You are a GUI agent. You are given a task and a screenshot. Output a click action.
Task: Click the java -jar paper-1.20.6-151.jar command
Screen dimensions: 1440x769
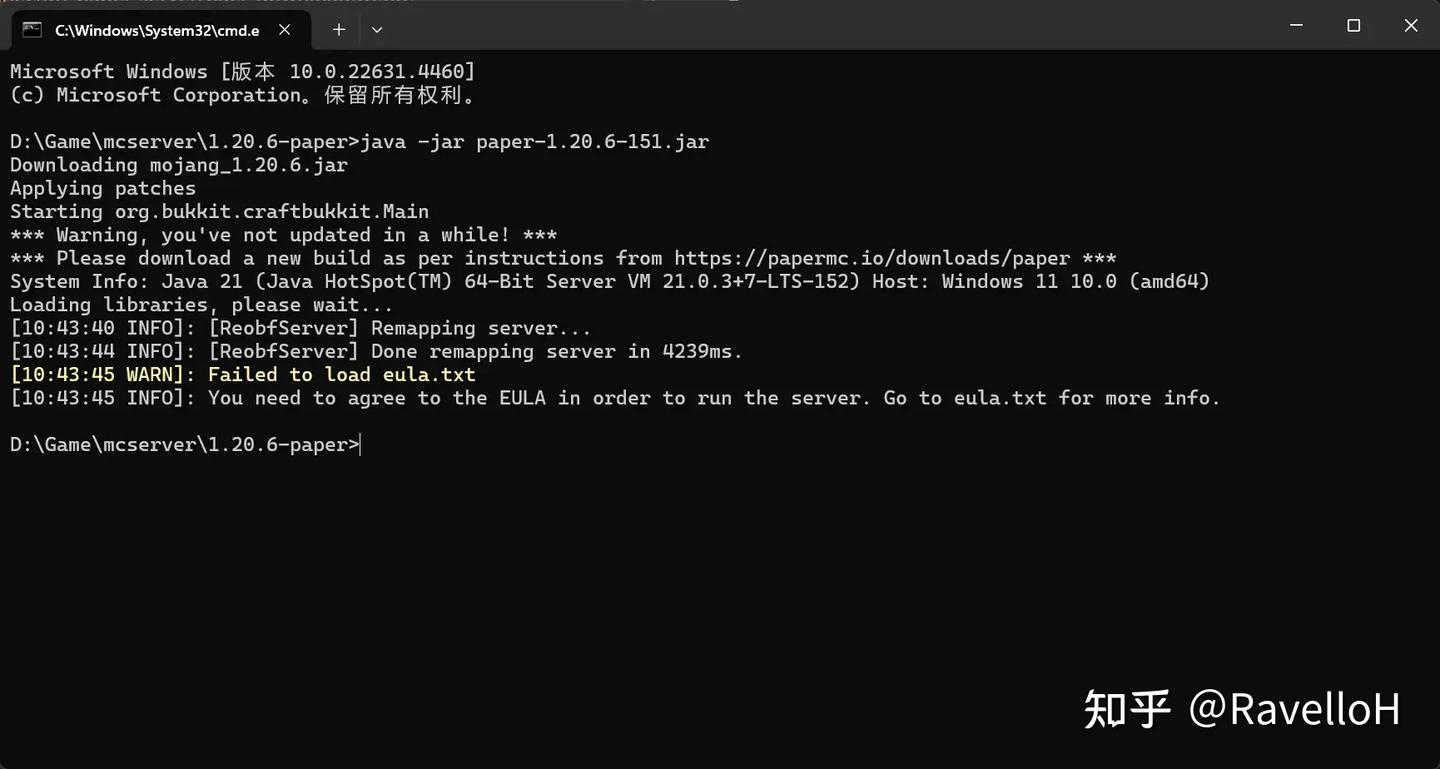[x=534, y=142]
